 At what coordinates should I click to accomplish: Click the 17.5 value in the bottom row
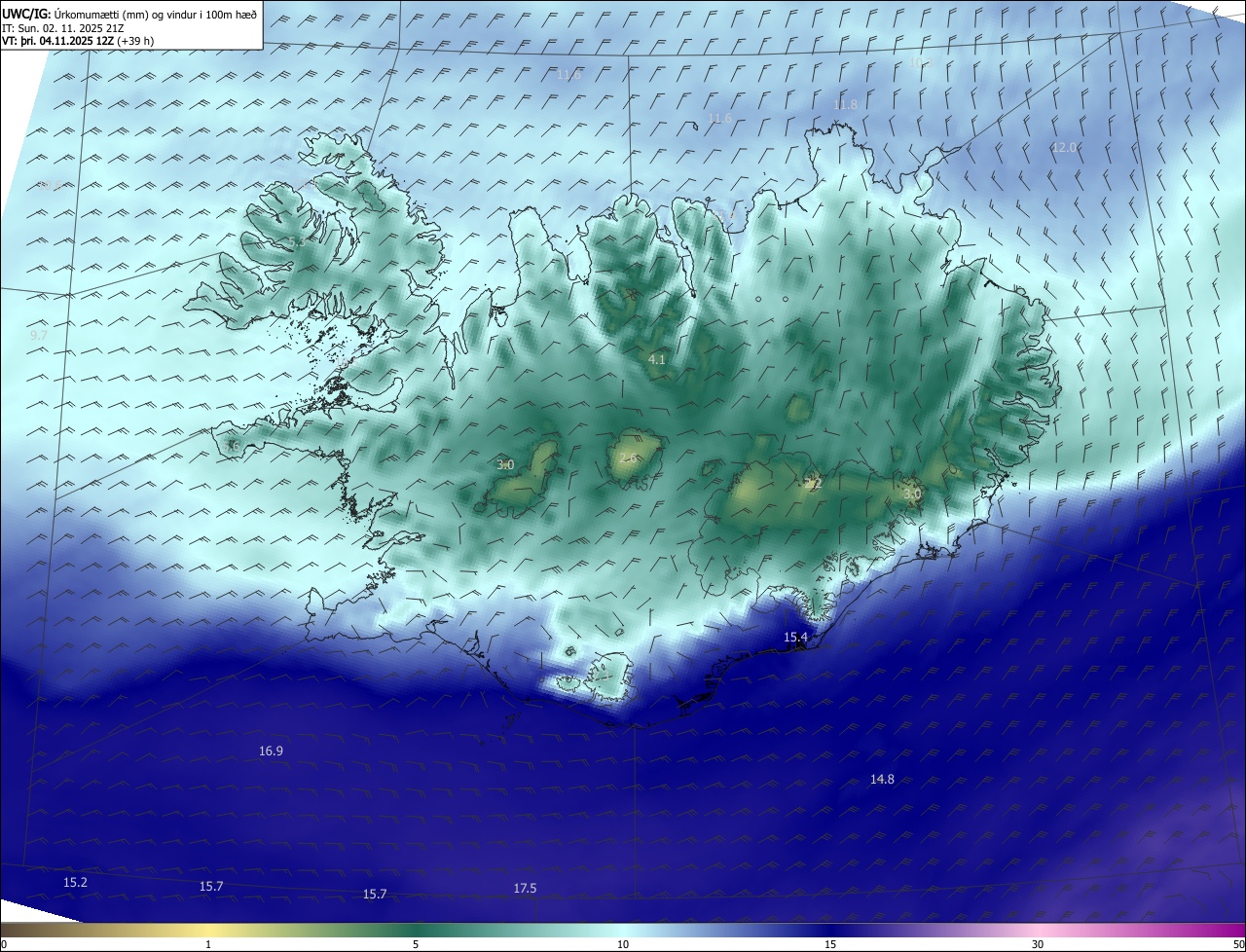point(525,888)
